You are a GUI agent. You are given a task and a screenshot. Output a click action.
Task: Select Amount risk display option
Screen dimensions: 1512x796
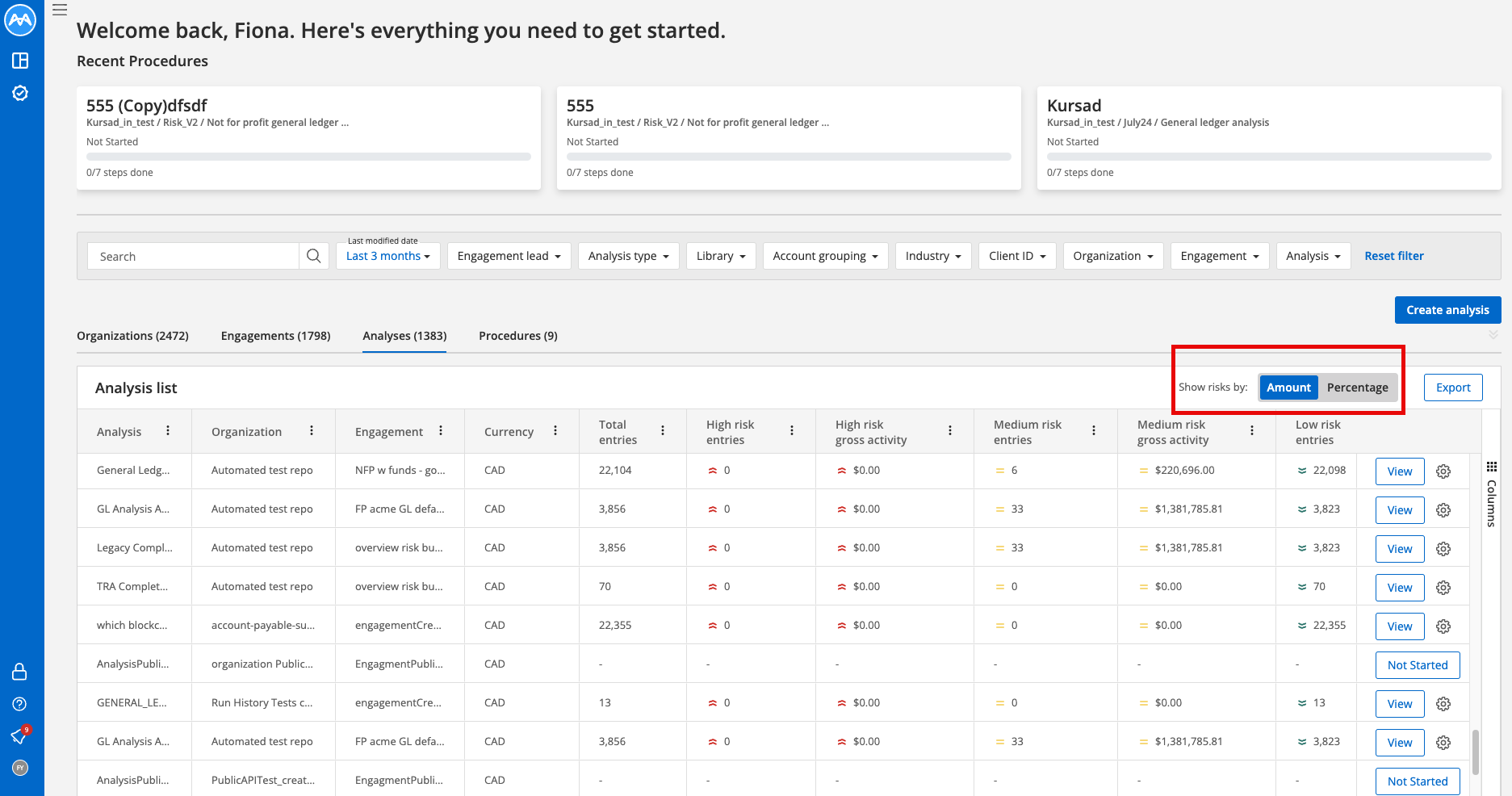1288,388
